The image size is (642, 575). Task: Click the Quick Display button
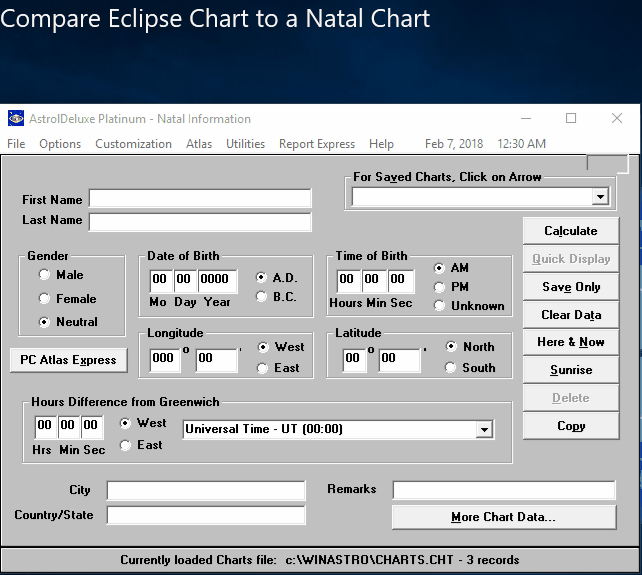point(571,259)
